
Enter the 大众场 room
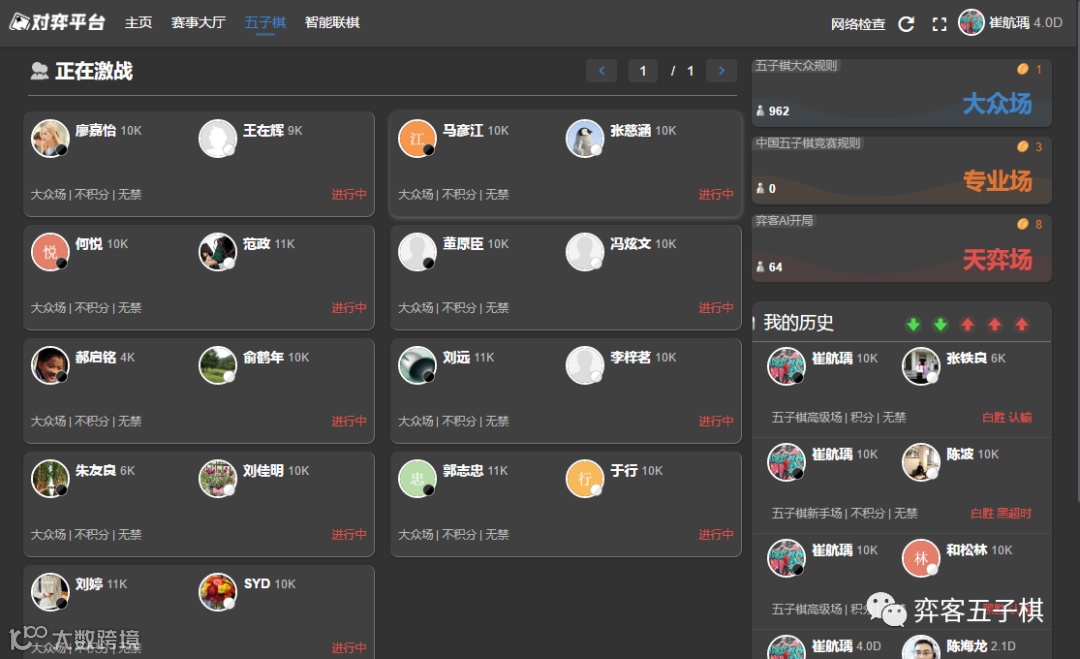[902, 93]
